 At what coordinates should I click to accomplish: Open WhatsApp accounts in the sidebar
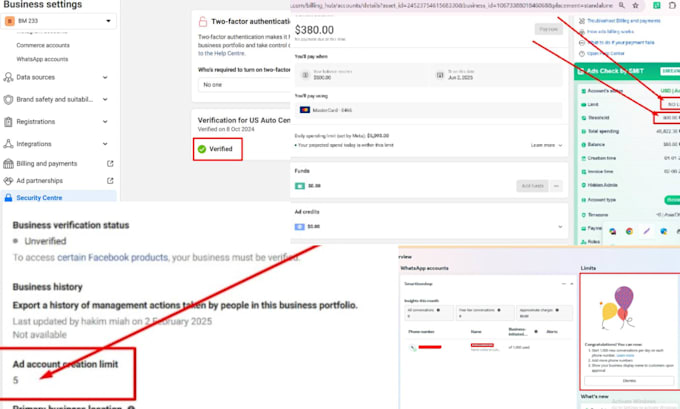click(42, 59)
